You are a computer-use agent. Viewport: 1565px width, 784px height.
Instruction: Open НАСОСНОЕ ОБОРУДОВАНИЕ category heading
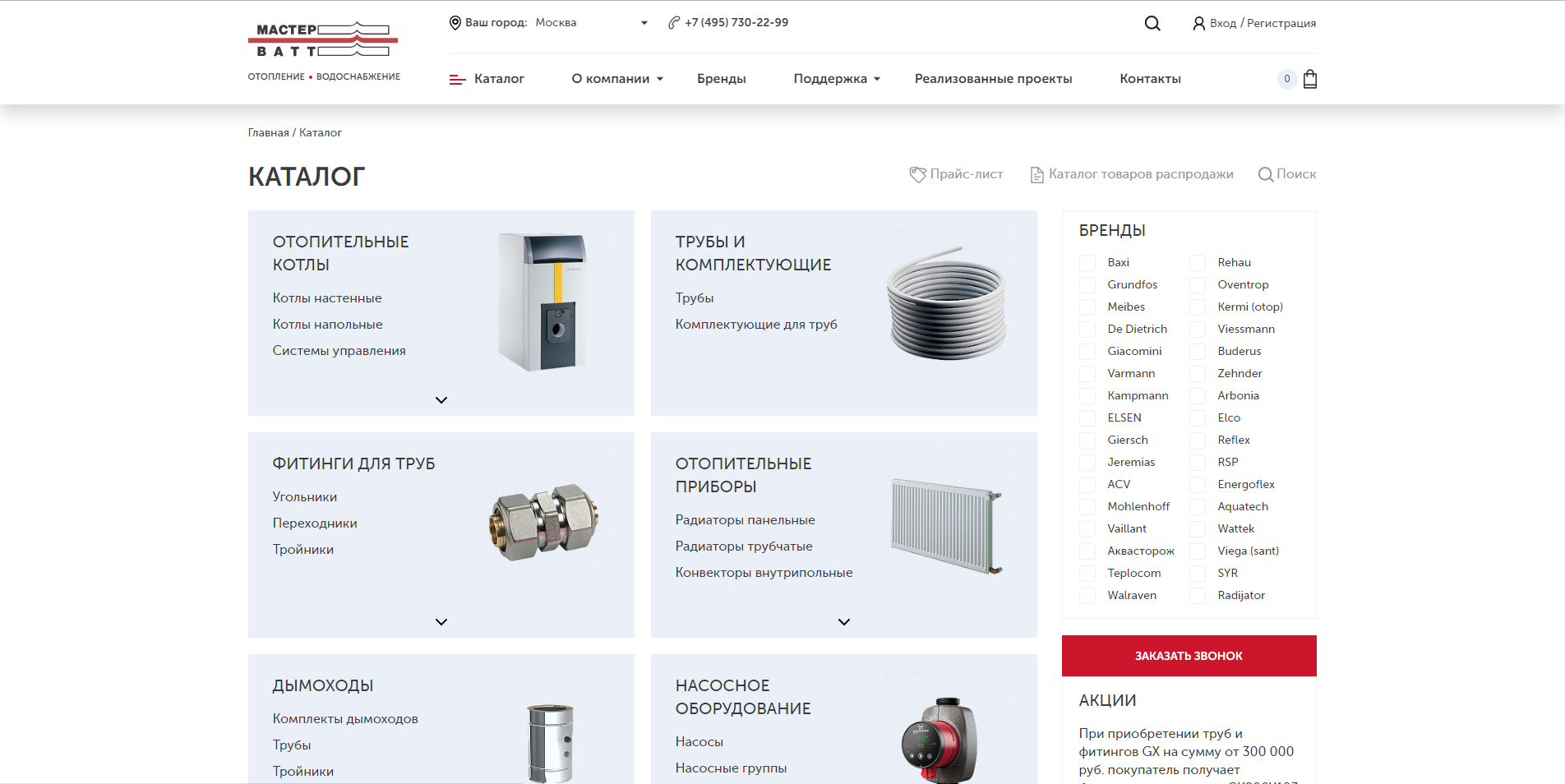743,697
